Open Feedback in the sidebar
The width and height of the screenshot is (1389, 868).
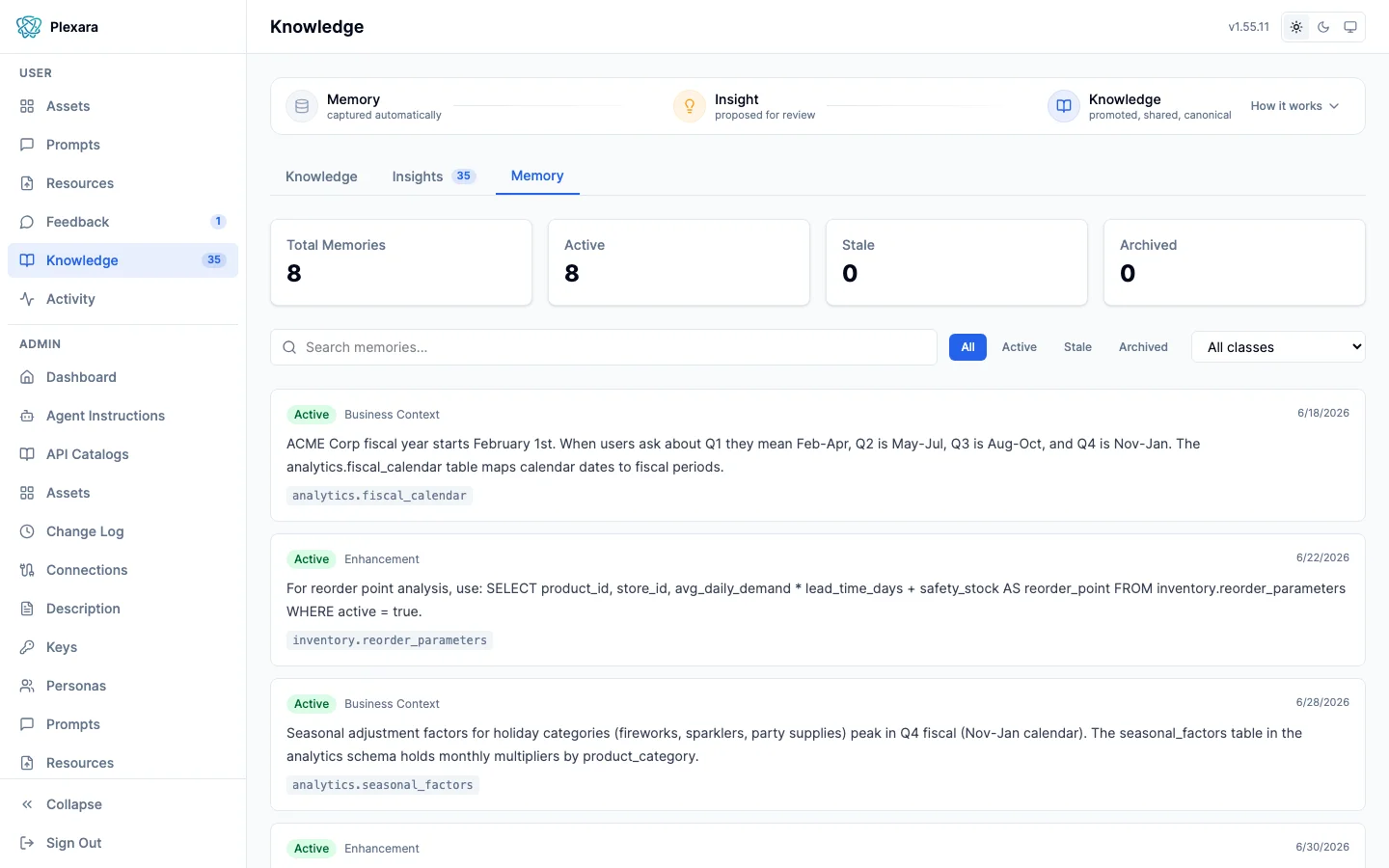click(123, 222)
